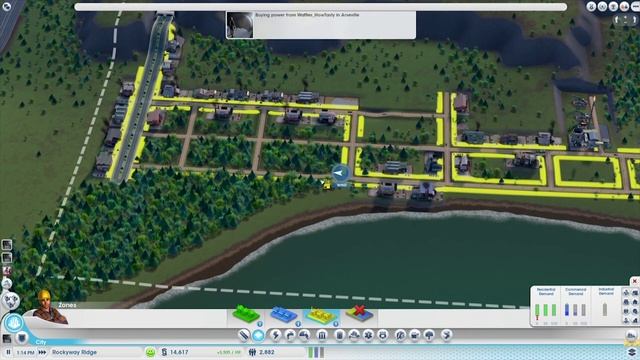Click the shield icon beside City button
The width and height of the screenshot is (640, 360).
22,338
